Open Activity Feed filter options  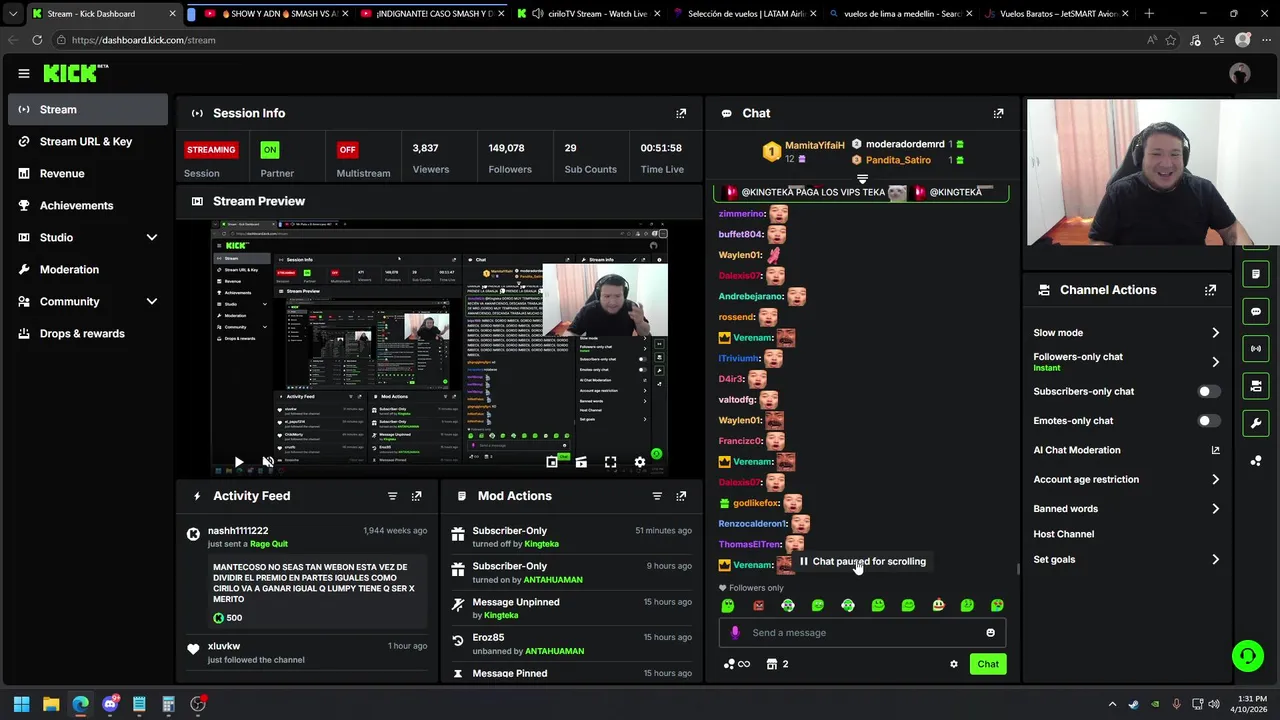pyautogui.click(x=392, y=496)
